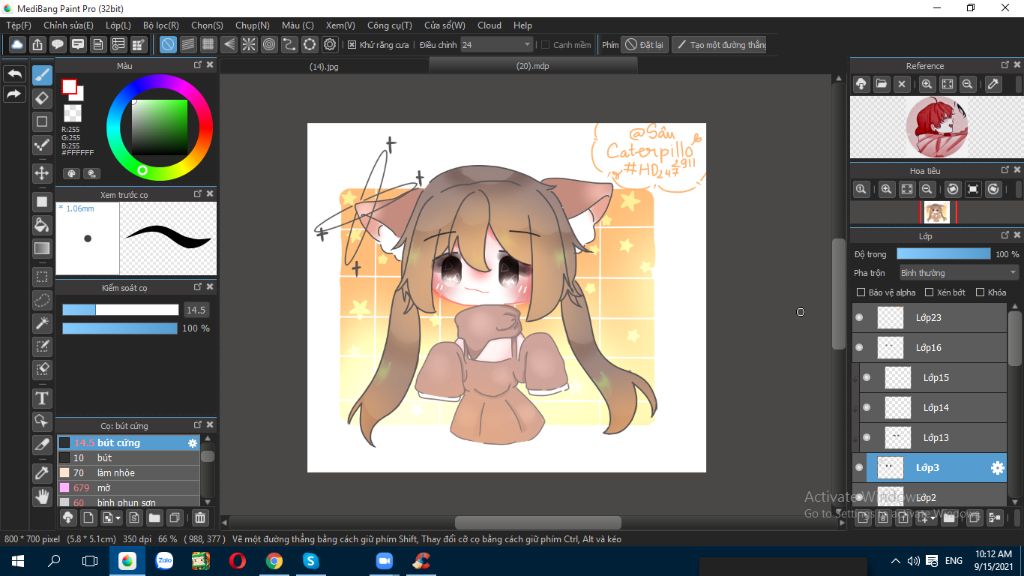Toggle visibility of layer Lớp3
The image size is (1024, 576).
click(x=859, y=468)
